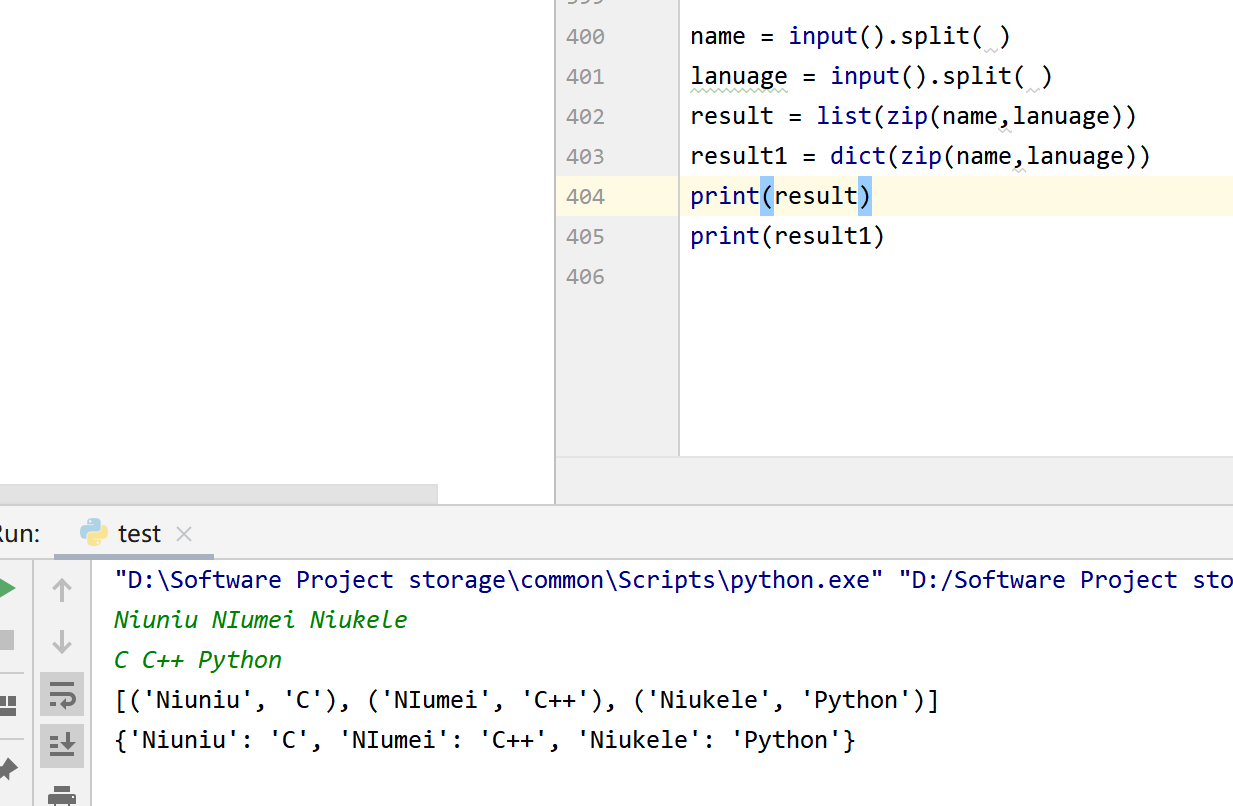1233x806 pixels.
Task: Click the Restore Layout icon in Run panel
Action: click(x=7, y=706)
